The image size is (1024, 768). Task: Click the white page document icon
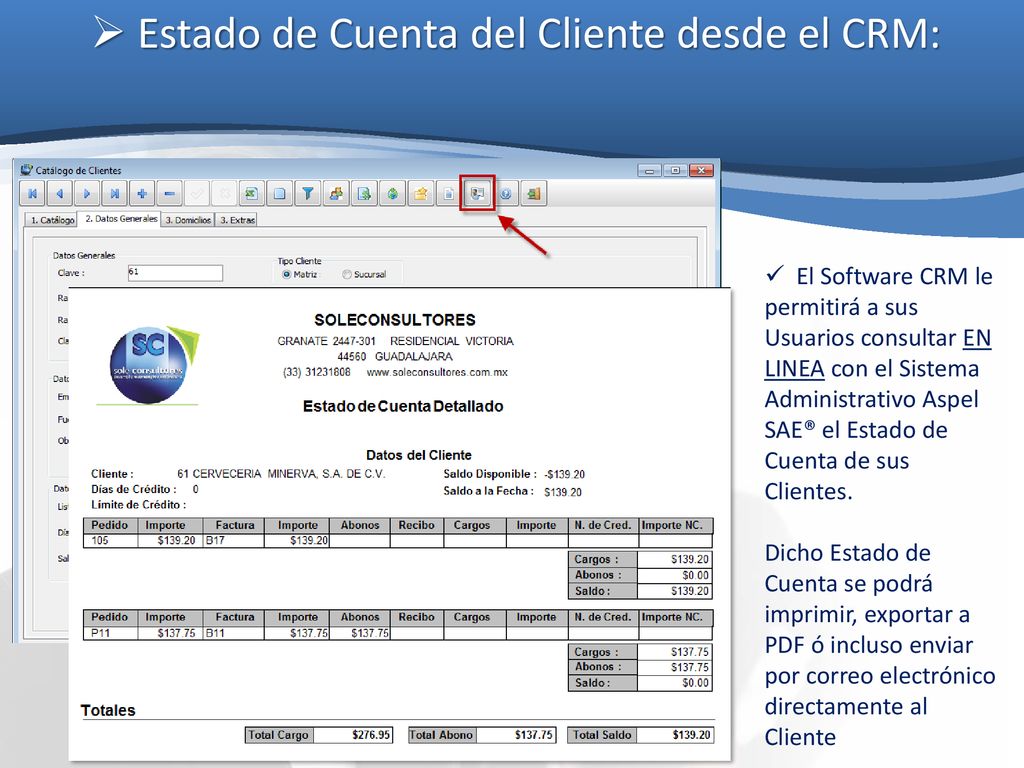click(x=449, y=193)
